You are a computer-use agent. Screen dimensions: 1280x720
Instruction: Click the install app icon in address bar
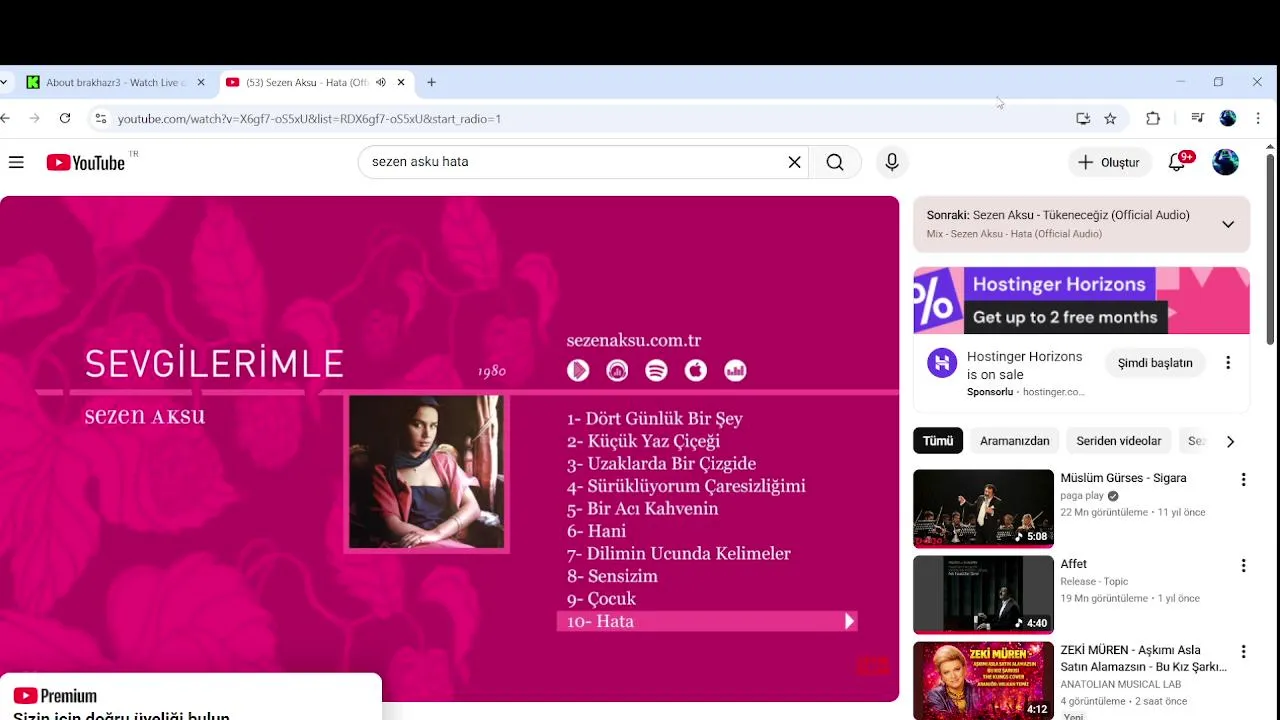(x=1083, y=118)
